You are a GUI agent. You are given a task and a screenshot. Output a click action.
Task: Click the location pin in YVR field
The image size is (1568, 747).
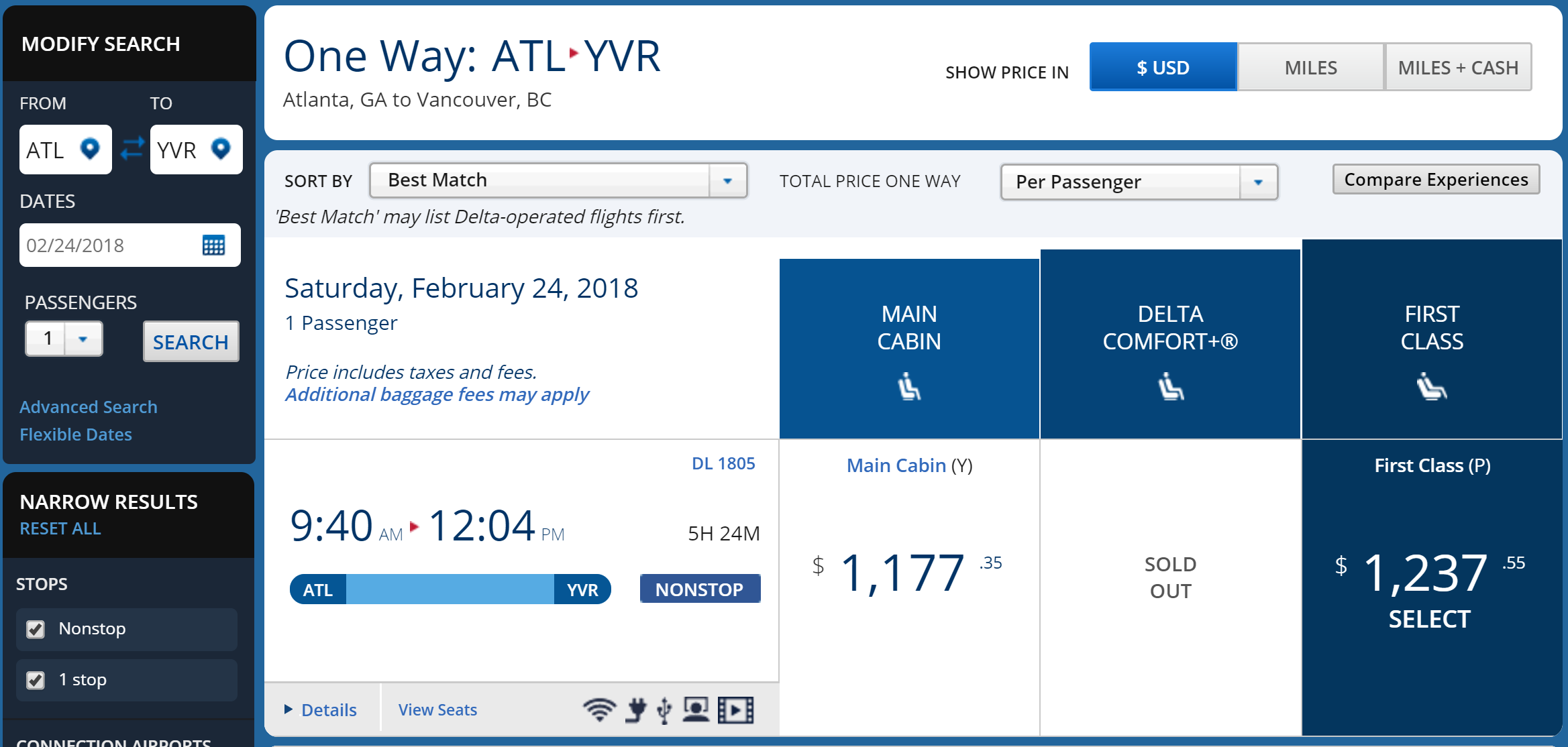point(221,149)
